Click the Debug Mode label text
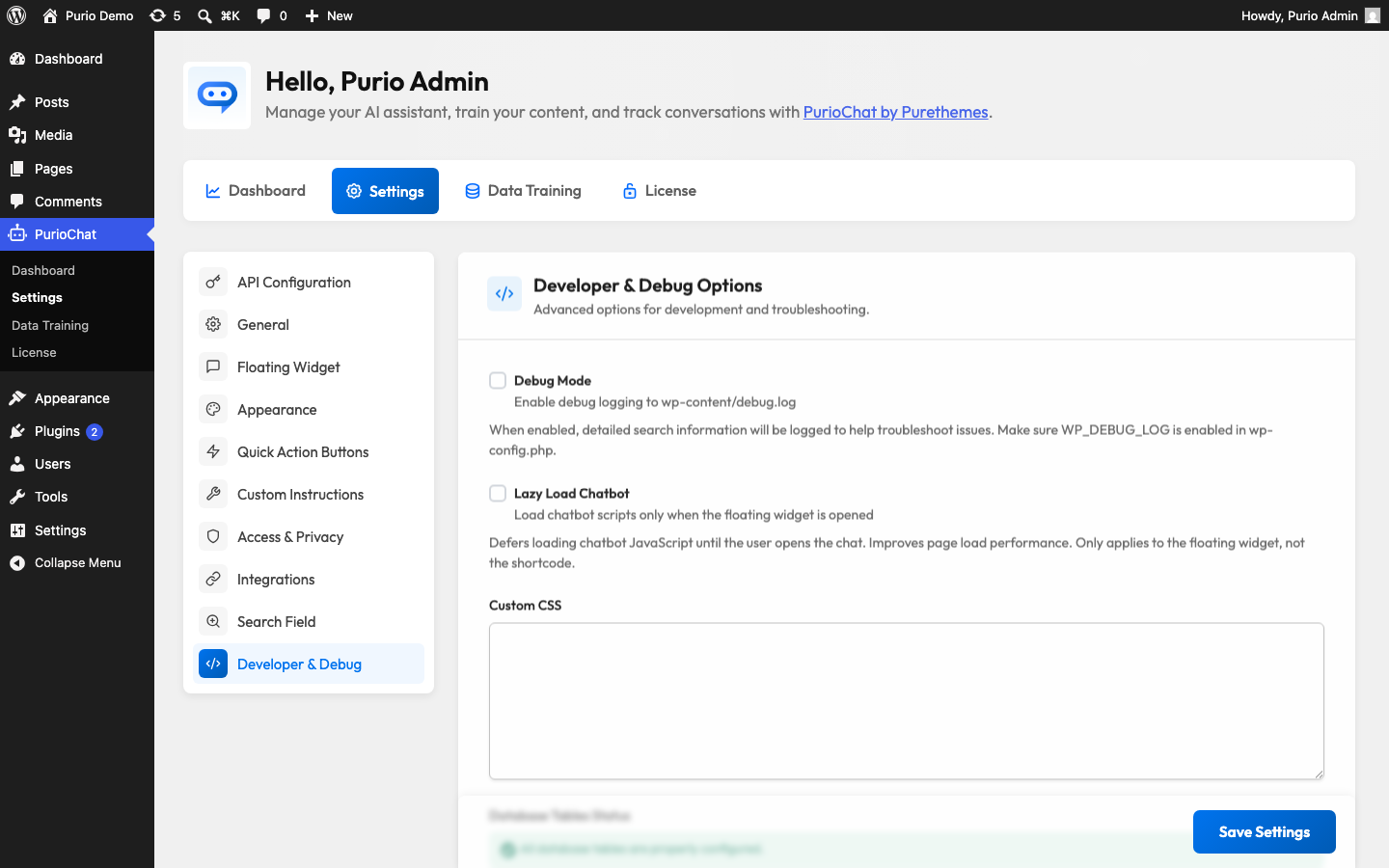Screen dimensions: 1389x868 (x=553, y=380)
